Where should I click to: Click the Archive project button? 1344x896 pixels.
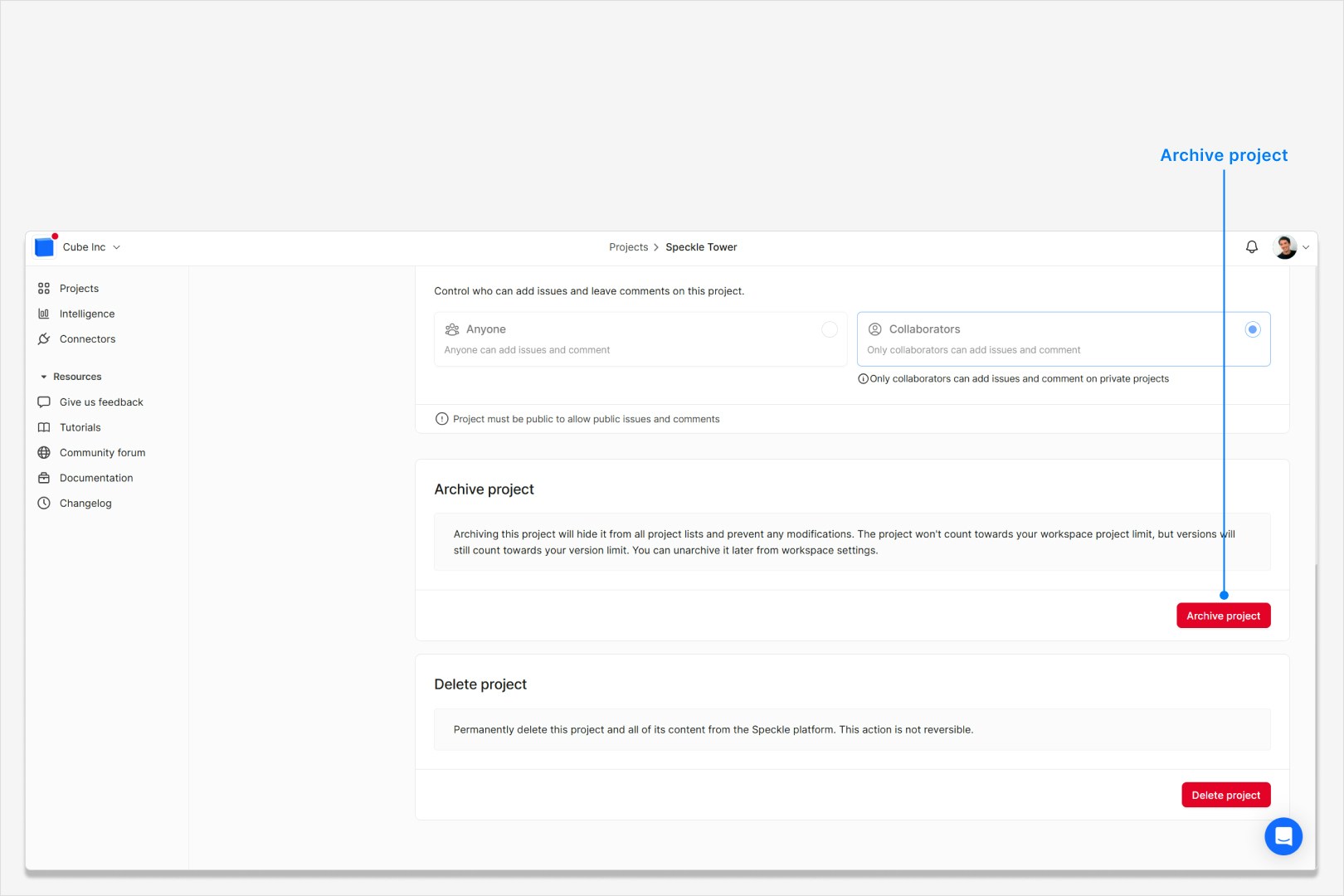click(1223, 615)
